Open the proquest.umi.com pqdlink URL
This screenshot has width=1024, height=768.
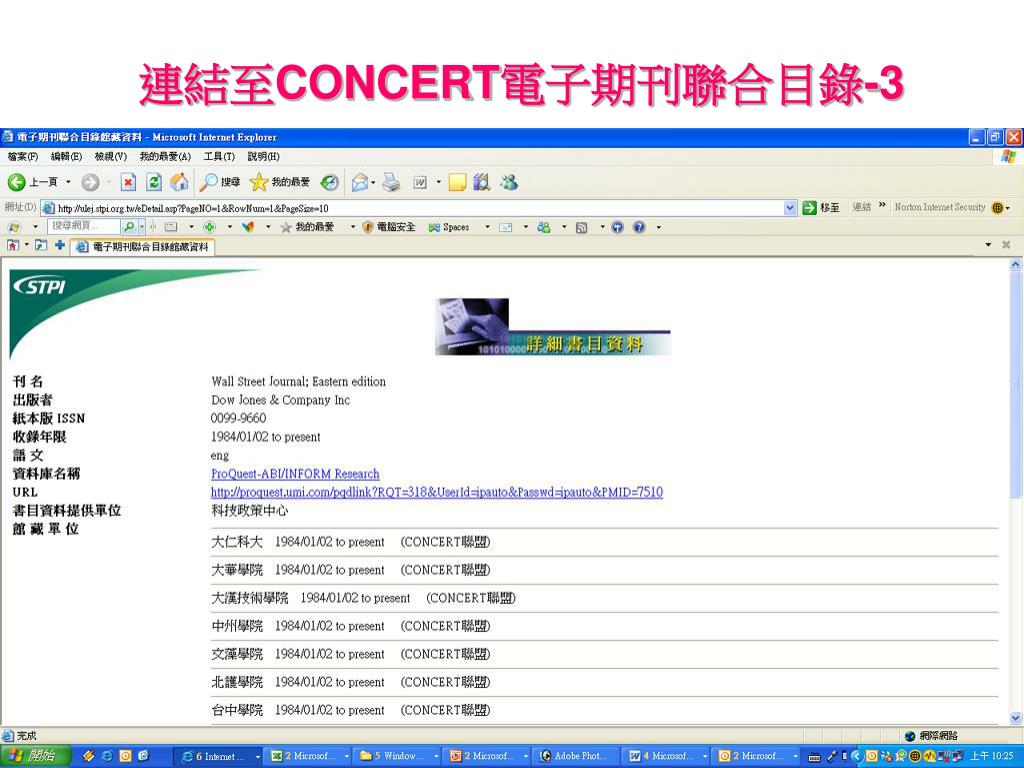tap(437, 492)
